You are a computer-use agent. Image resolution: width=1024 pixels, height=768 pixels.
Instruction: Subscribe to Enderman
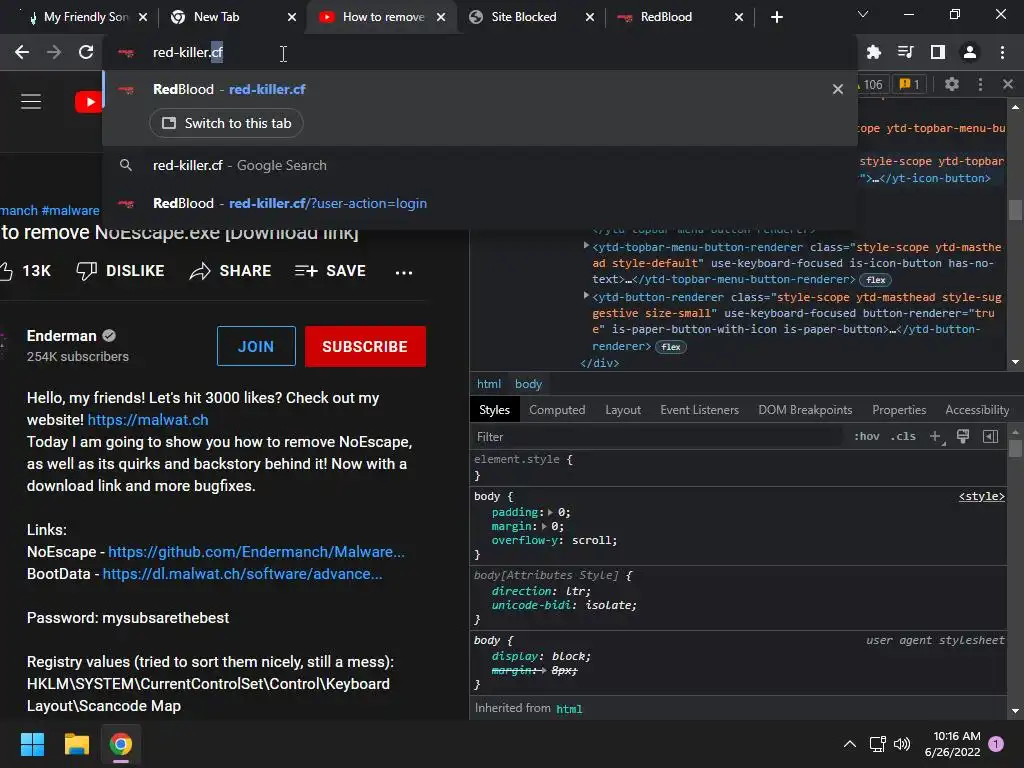(x=365, y=346)
